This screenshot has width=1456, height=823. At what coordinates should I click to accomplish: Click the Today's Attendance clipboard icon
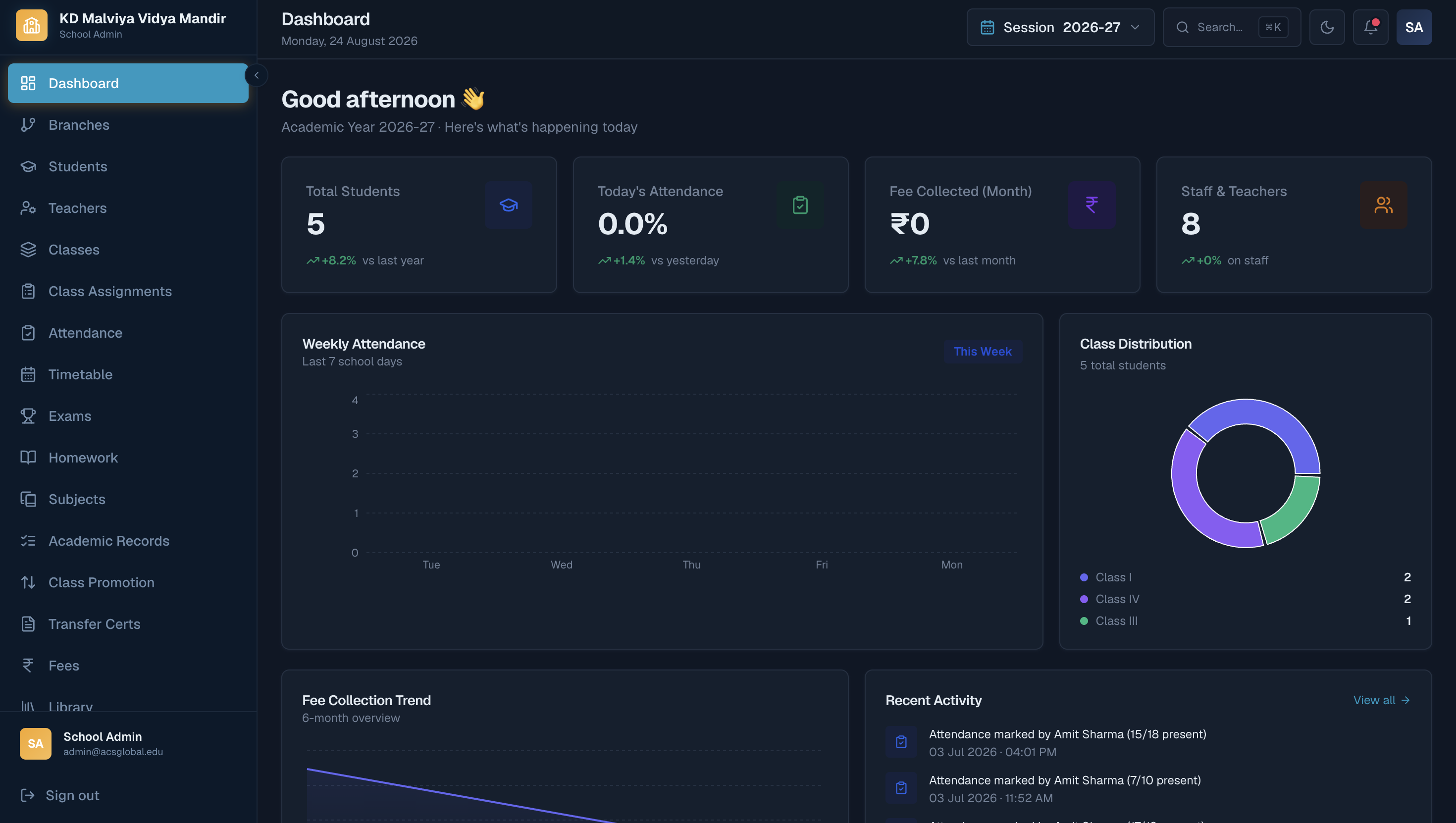(800, 205)
